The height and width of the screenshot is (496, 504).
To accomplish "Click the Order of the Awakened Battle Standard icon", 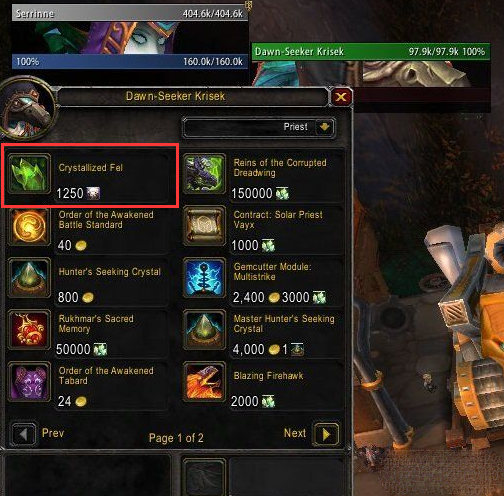I will (x=29, y=226).
